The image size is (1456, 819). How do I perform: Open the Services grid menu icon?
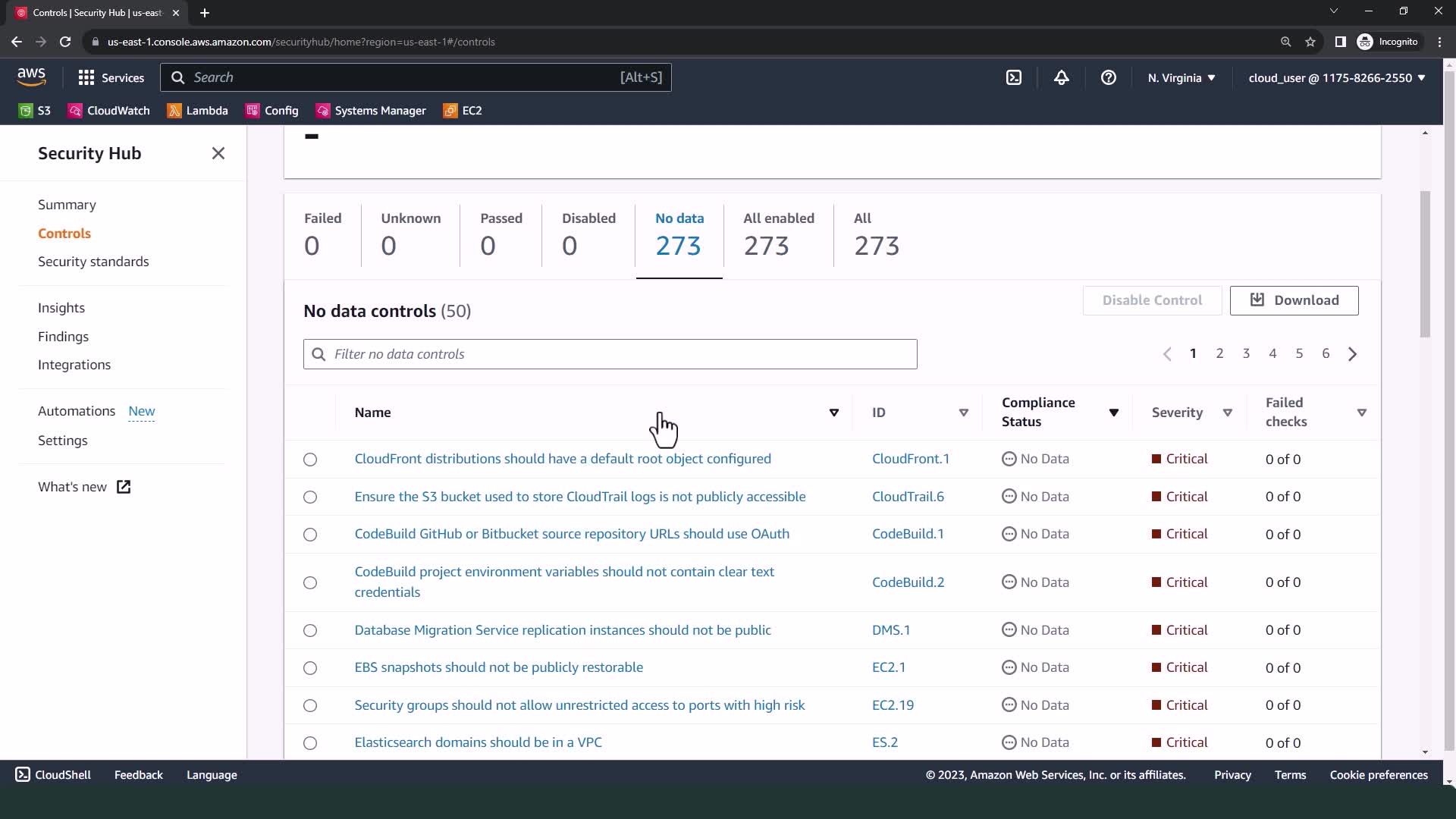[86, 77]
